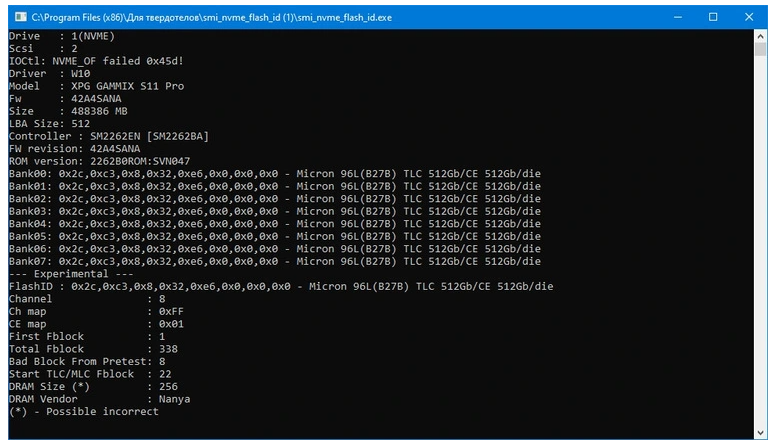Image resolution: width=770 pixels, height=445 pixels.
Task: Click 'FW revision: 42A4SANA' line
Action: tap(75, 149)
